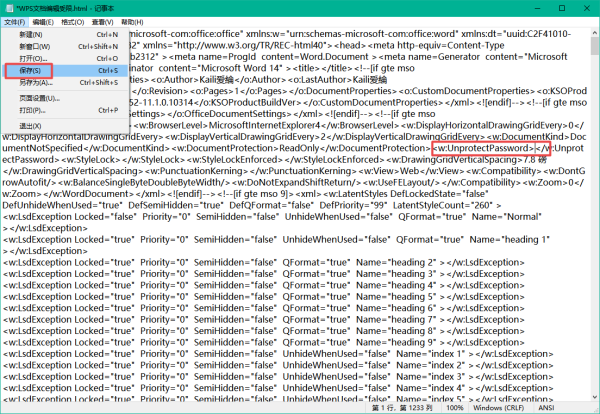This screenshot has width=600, height=414.
Task: Click the vertical scrollbar down arrow
Action: (595, 397)
